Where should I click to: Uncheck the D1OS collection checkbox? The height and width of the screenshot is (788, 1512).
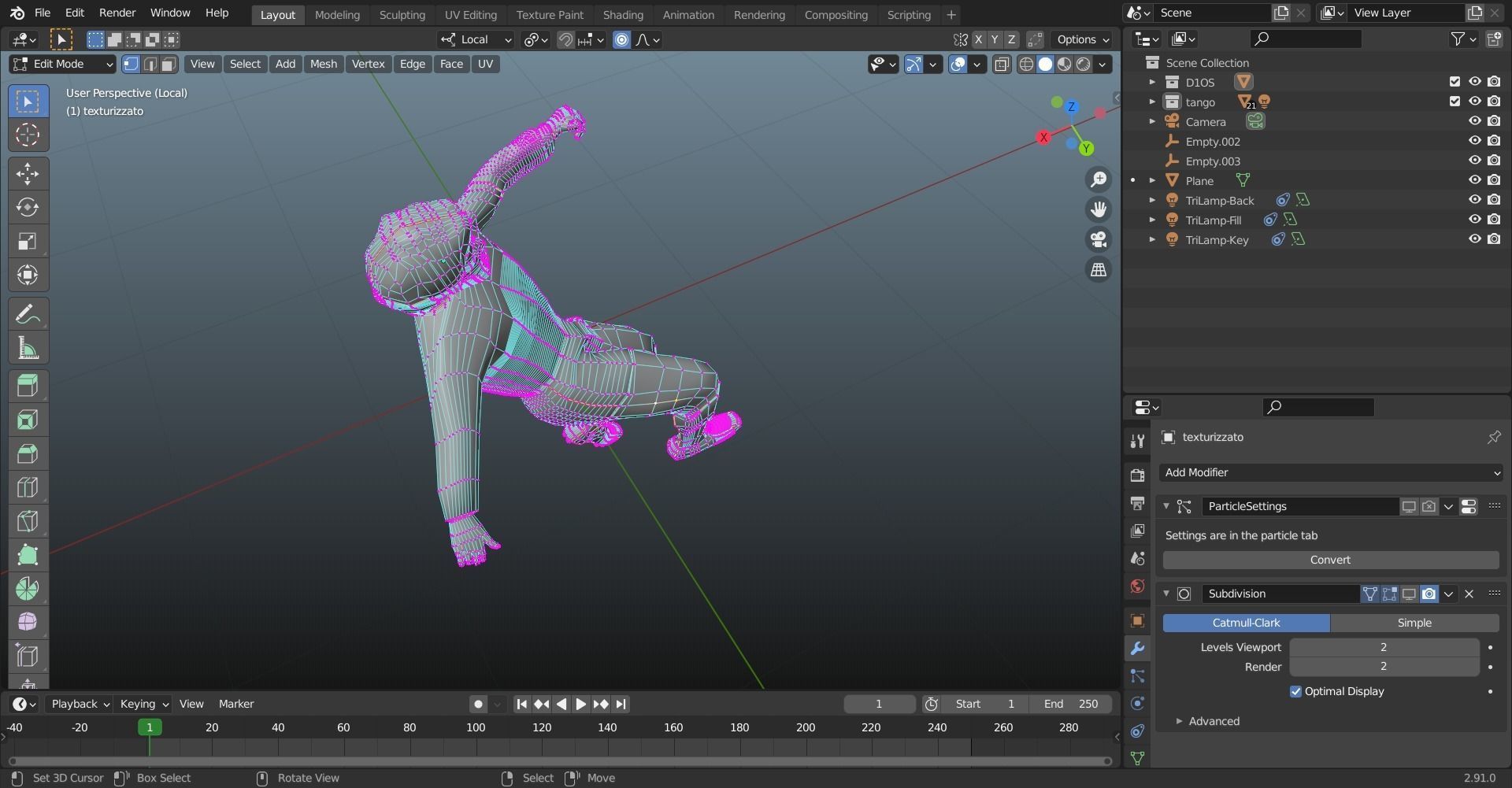1455,82
